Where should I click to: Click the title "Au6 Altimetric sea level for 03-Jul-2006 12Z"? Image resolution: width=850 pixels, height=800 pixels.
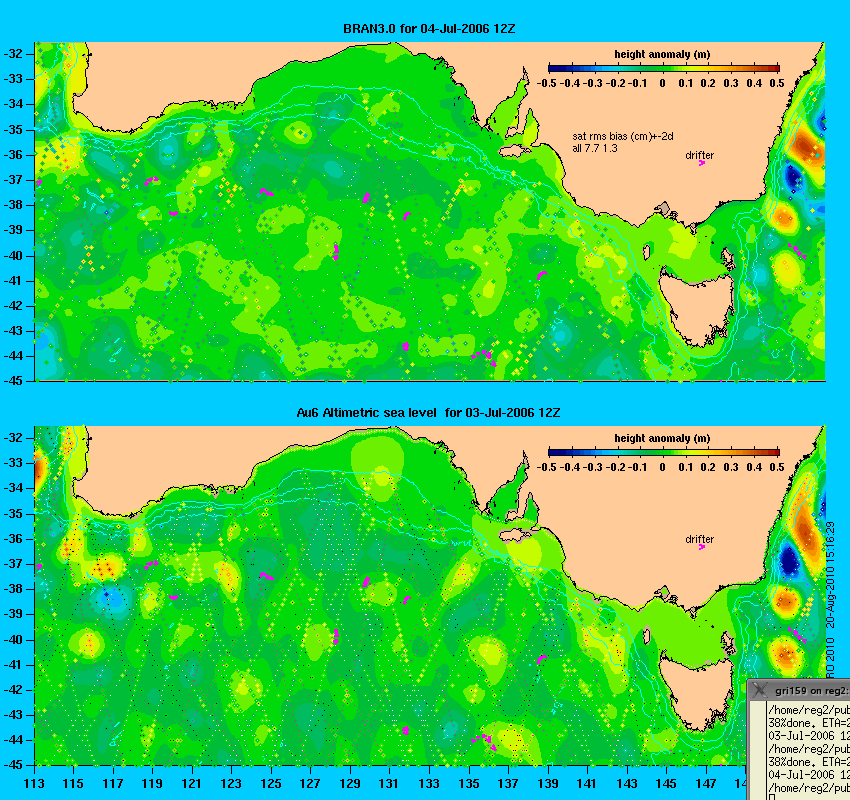click(x=428, y=412)
